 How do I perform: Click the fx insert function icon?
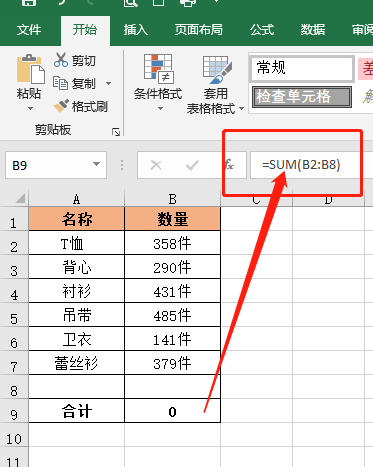point(229,165)
